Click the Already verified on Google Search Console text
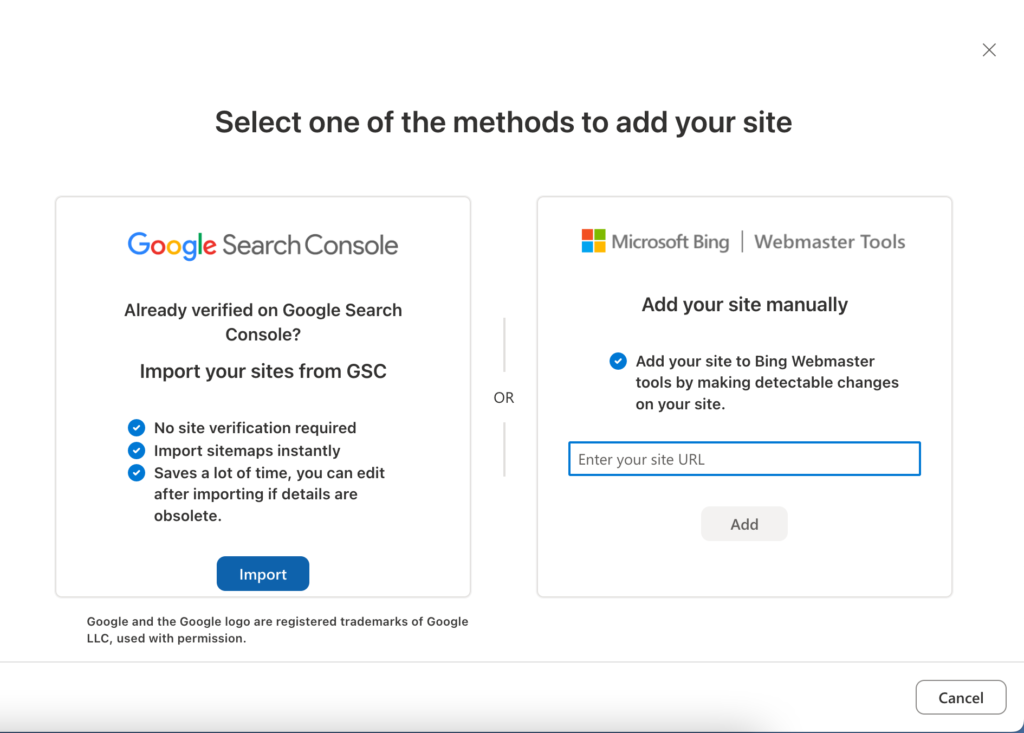 tap(263, 322)
